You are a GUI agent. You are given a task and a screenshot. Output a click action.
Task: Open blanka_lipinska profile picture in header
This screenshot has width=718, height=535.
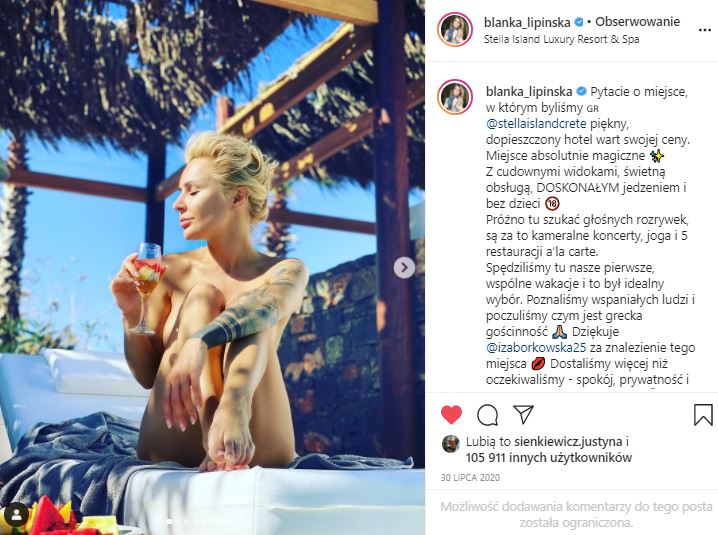tap(455, 30)
